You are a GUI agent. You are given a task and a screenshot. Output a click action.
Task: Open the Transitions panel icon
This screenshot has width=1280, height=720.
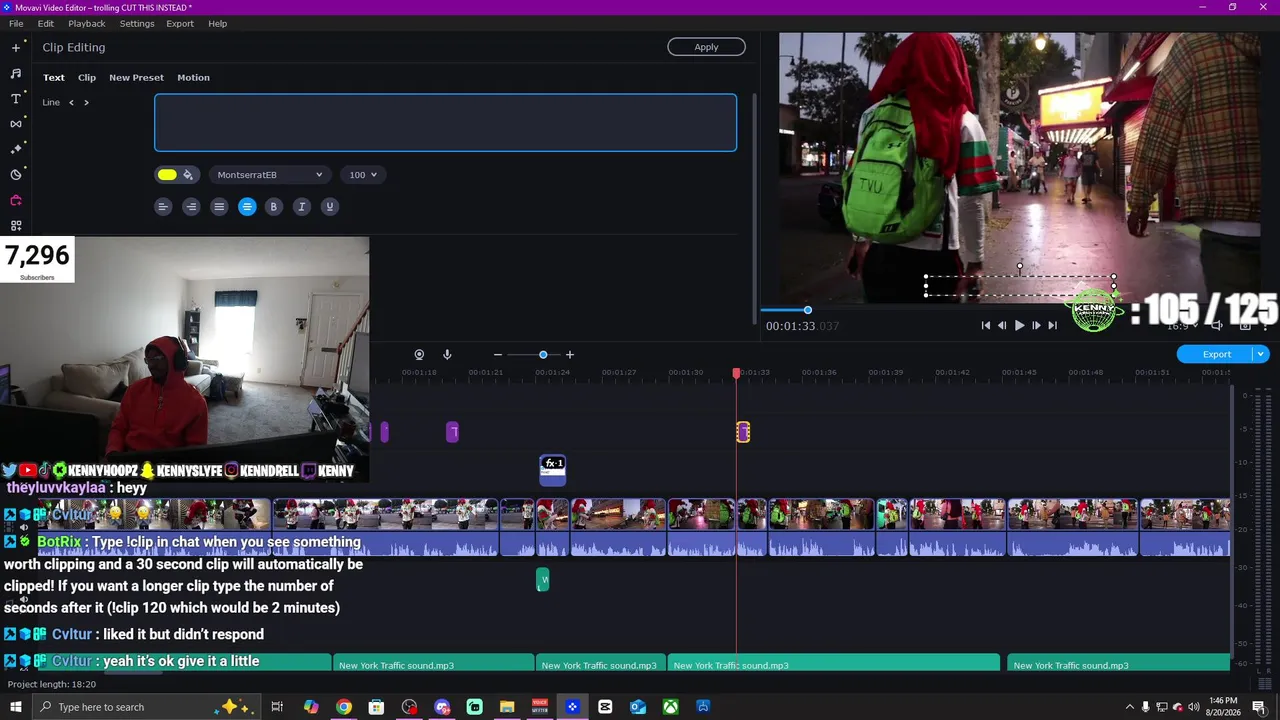point(16,124)
